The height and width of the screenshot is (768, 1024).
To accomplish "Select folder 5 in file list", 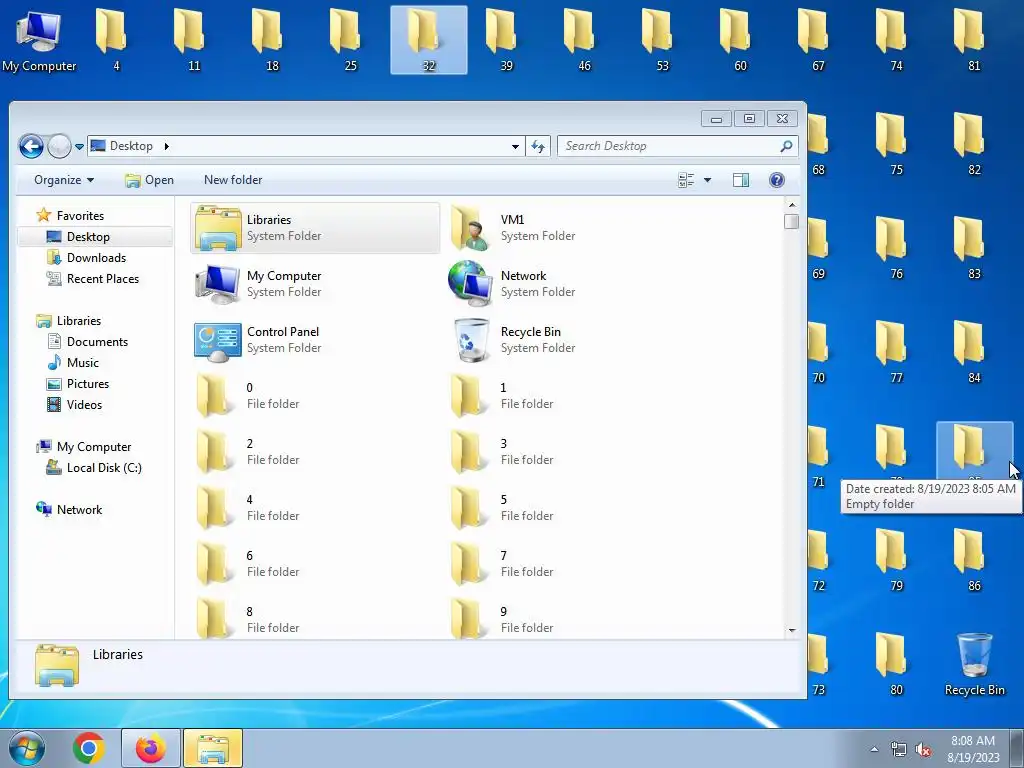I will pos(569,507).
